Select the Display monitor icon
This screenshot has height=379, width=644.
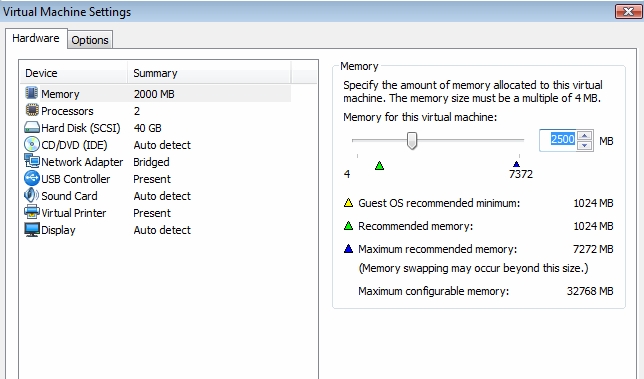[x=32, y=230]
